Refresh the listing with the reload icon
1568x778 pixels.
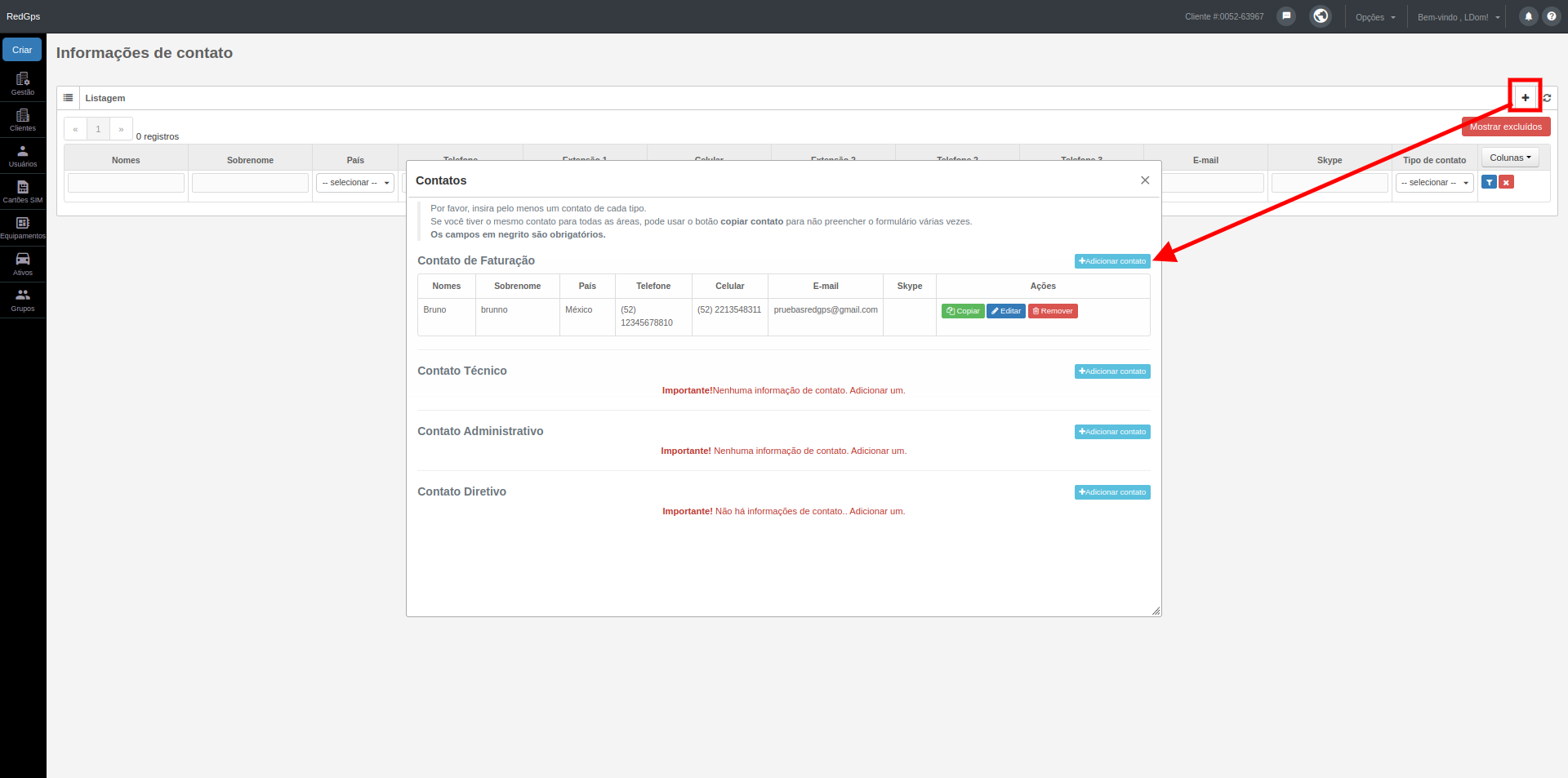[1547, 98]
